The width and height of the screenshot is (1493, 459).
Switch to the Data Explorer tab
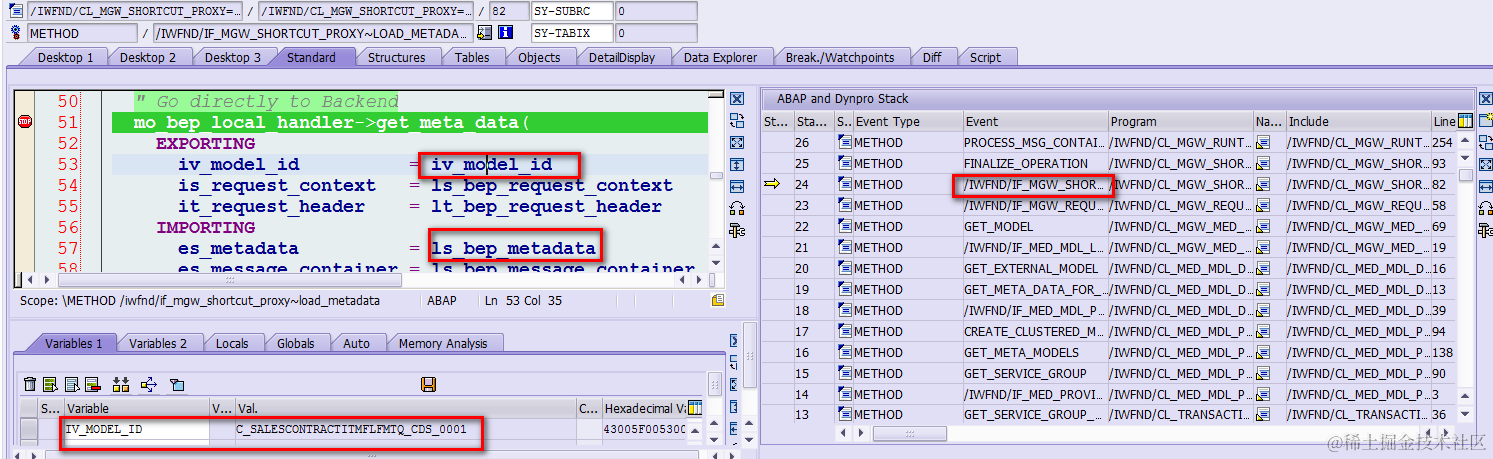pyautogui.click(x=721, y=57)
